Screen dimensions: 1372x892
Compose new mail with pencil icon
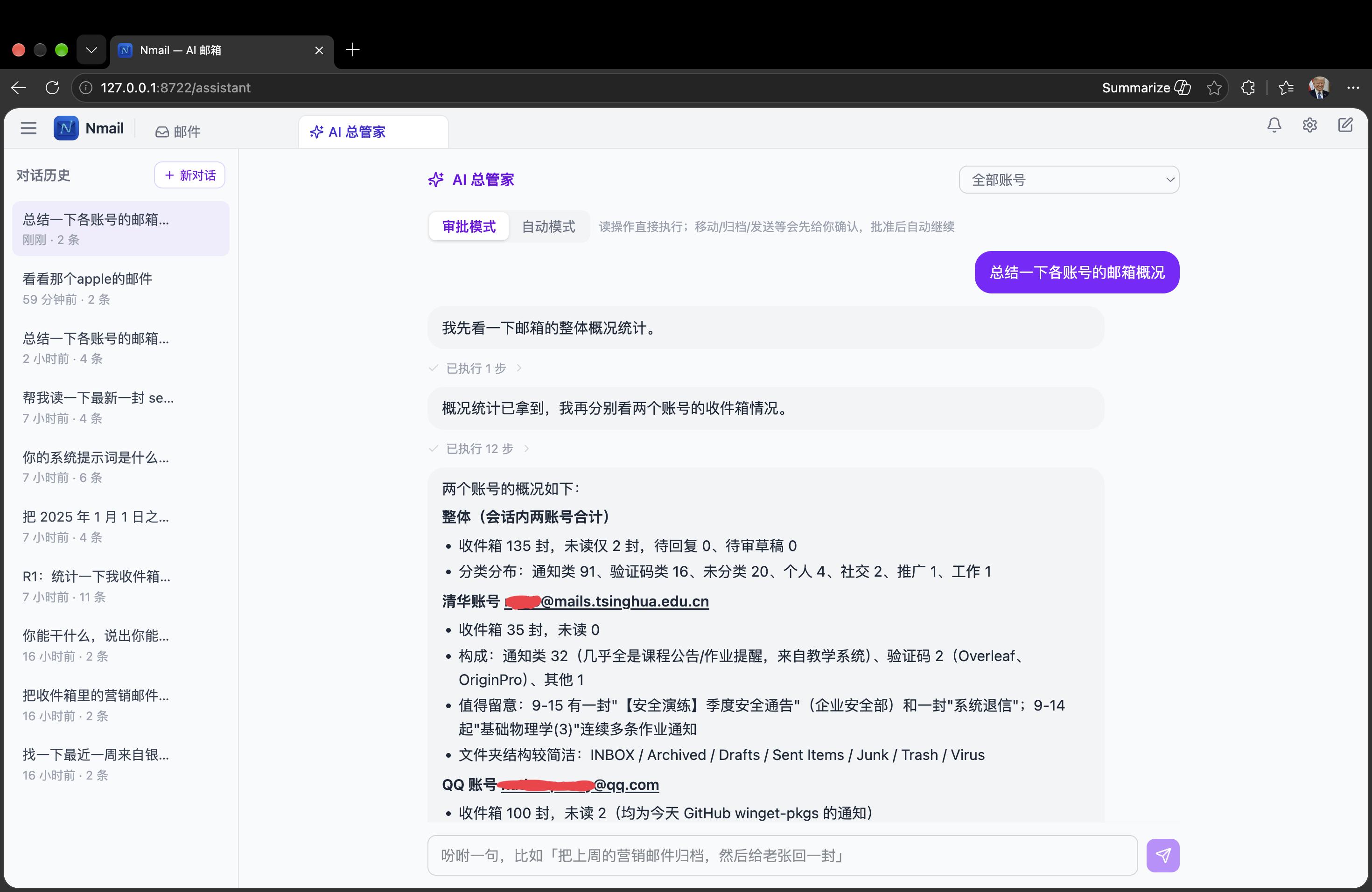tap(1345, 125)
